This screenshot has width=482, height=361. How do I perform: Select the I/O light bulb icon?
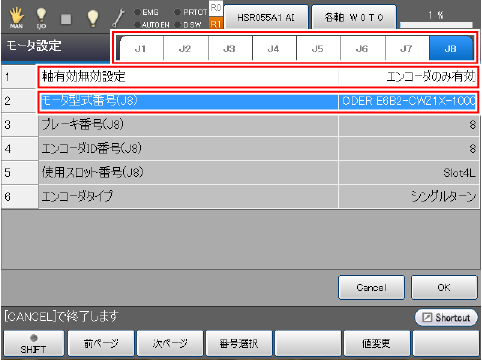41,18
